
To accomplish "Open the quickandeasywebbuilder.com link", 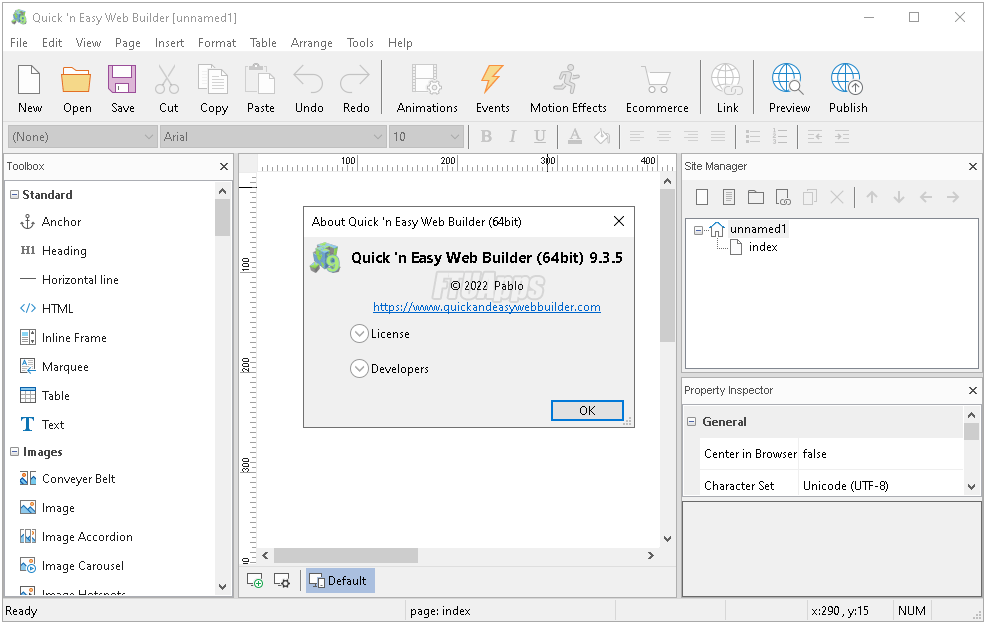I will click(486, 307).
